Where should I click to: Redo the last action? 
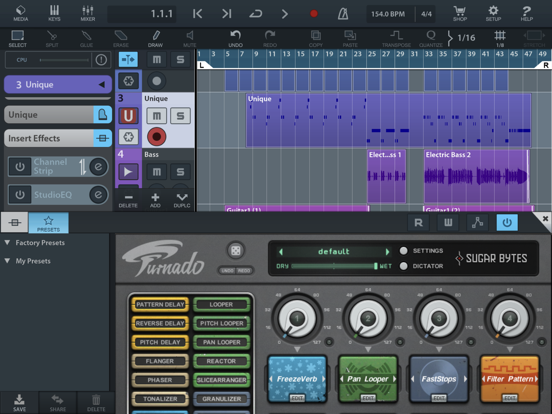tap(270, 38)
